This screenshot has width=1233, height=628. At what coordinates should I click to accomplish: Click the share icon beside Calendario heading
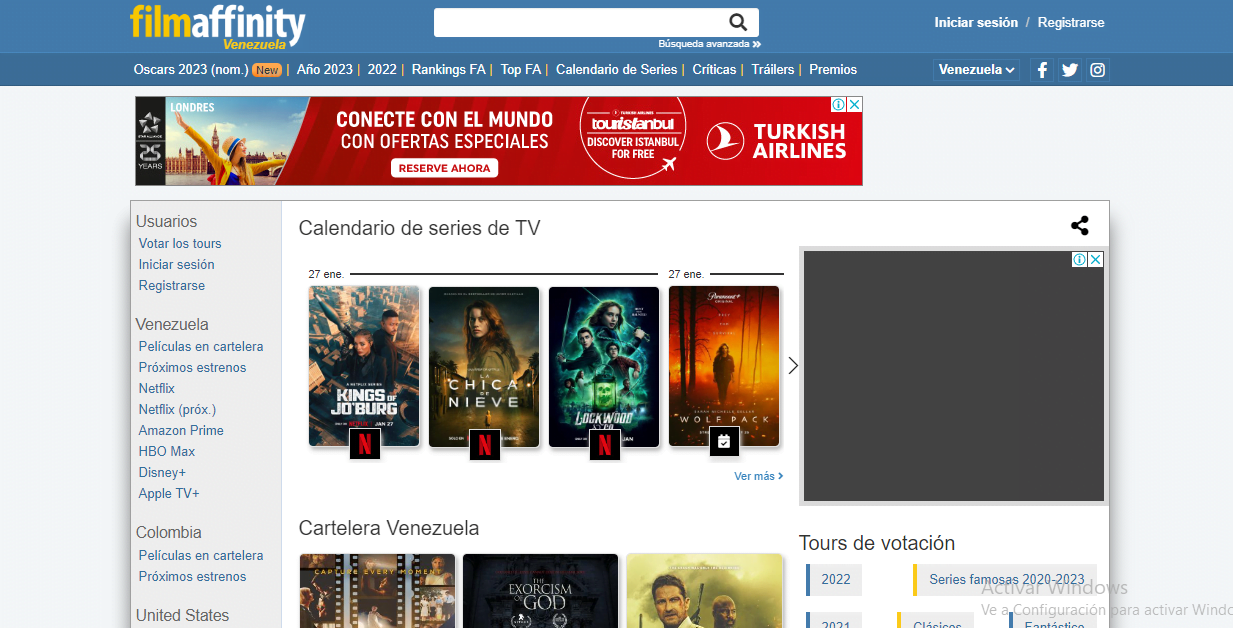(x=1079, y=226)
